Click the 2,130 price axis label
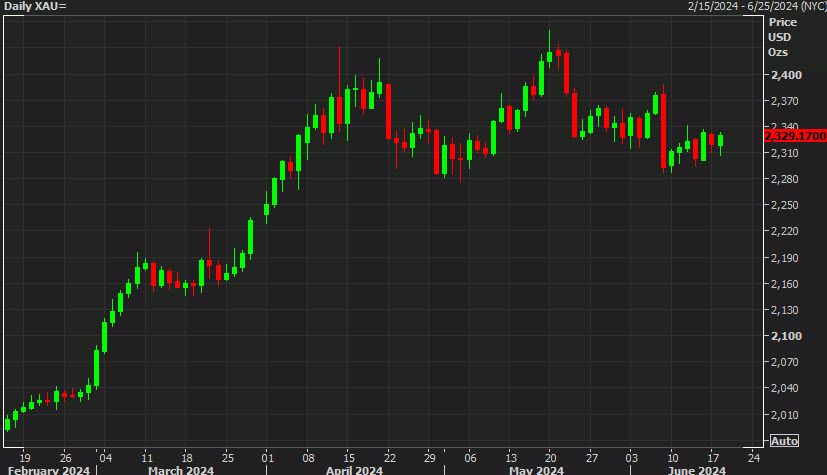Image resolution: width=827 pixels, height=475 pixels. (x=785, y=310)
